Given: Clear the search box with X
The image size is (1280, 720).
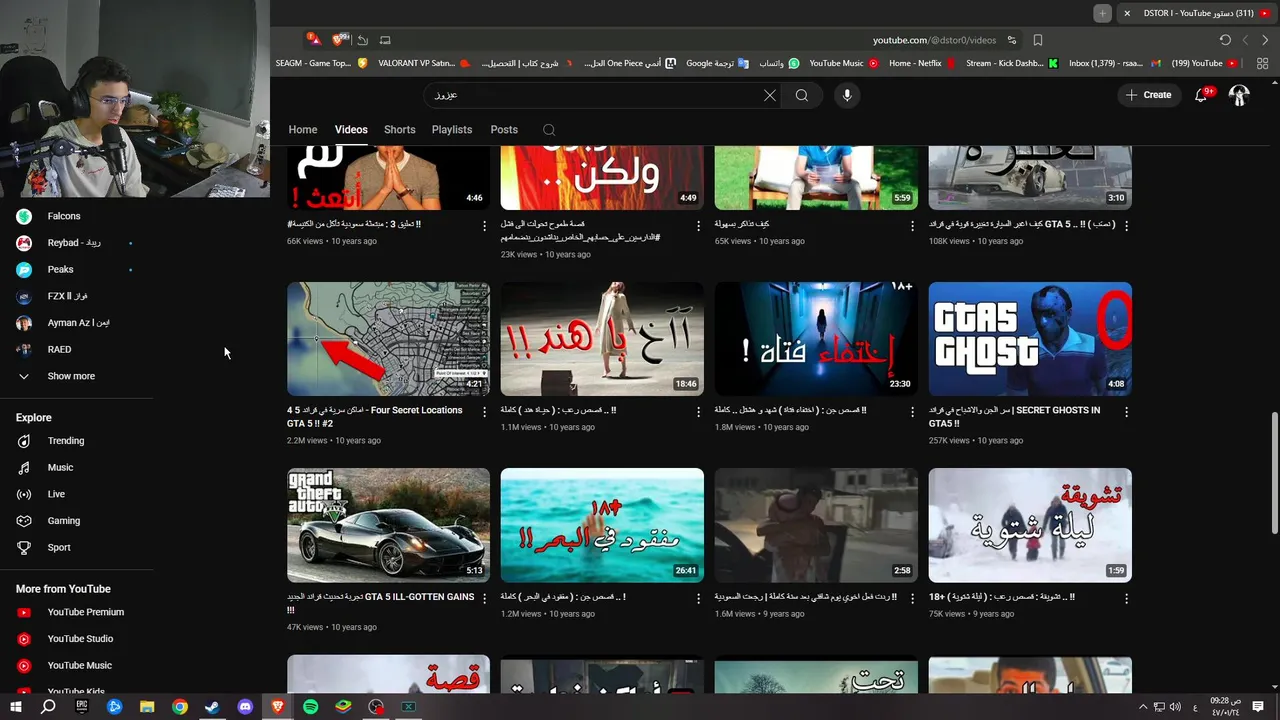Looking at the screenshot, I should point(769,95).
